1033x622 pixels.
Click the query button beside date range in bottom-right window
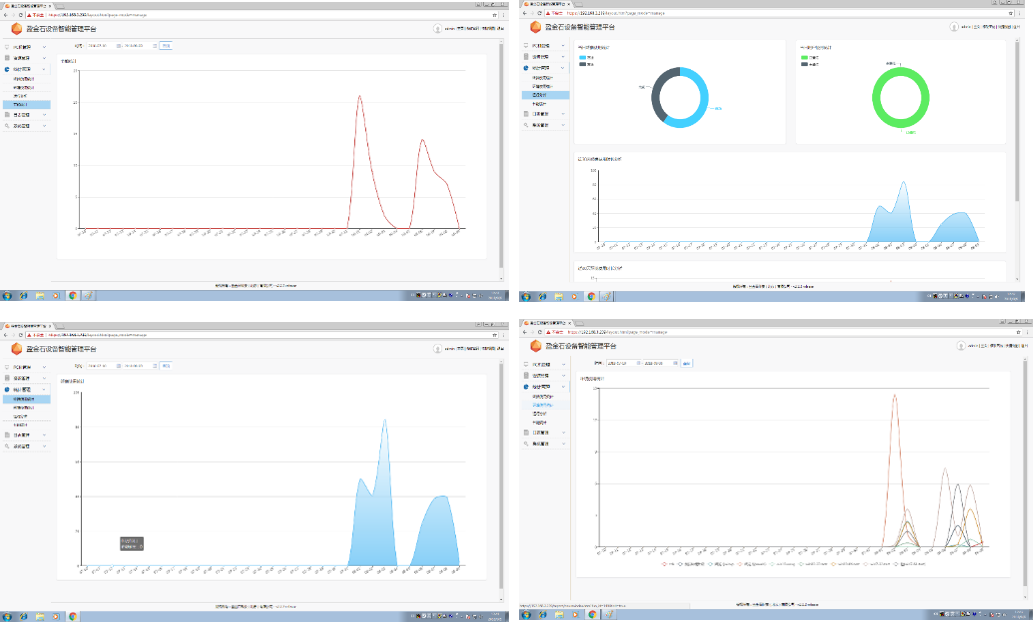(x=686, y=363)
